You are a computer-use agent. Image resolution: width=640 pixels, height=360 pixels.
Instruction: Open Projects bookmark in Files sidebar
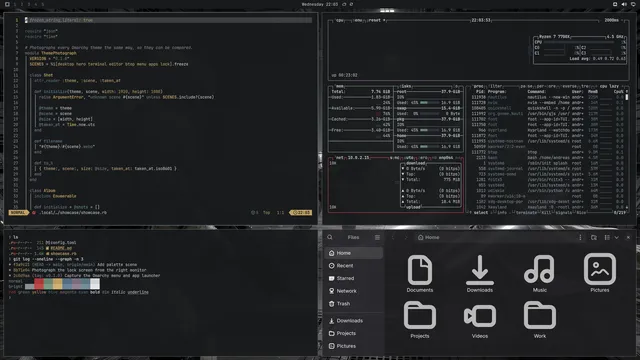tap(353, 333)
